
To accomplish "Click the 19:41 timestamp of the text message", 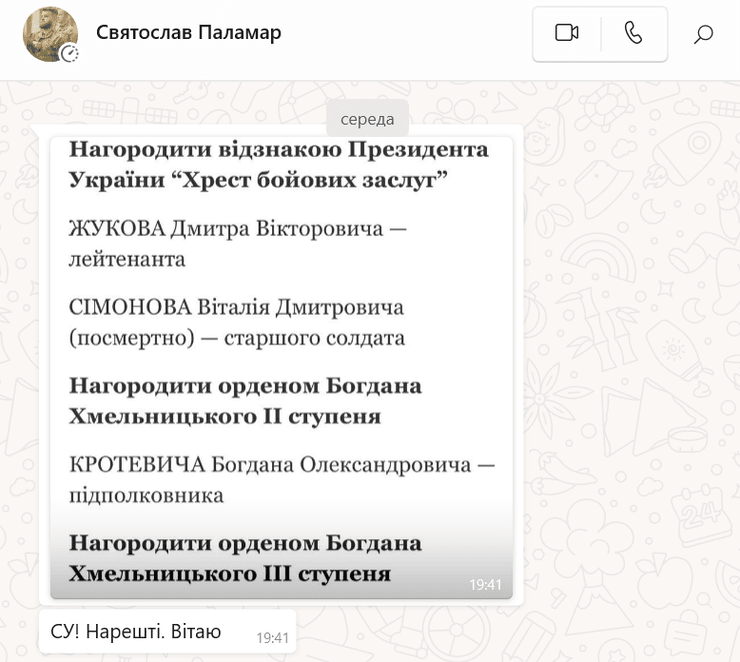I will (x=272, y=636).
